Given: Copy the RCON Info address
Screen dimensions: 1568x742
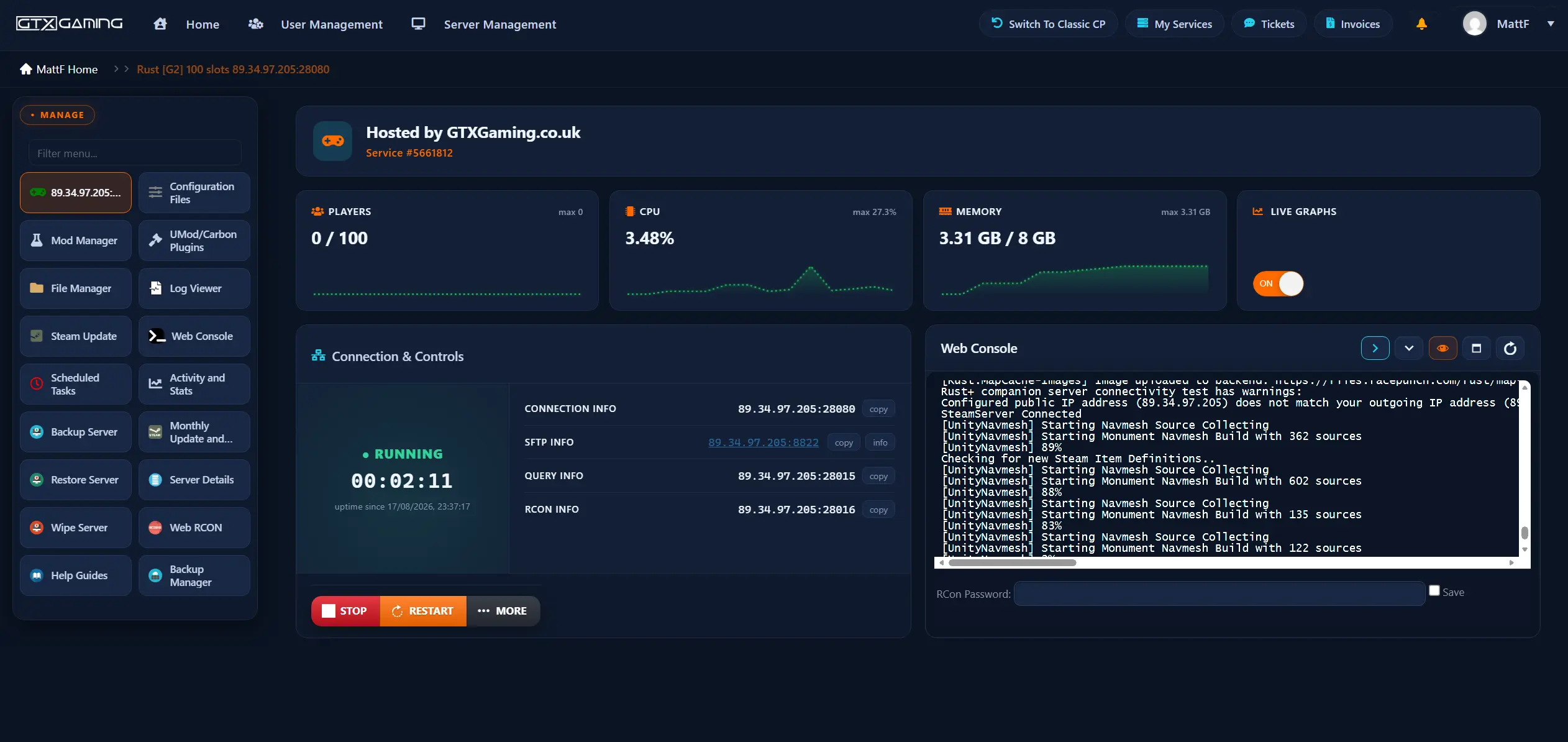Looking at the screenshot, I should pos(878,510).
